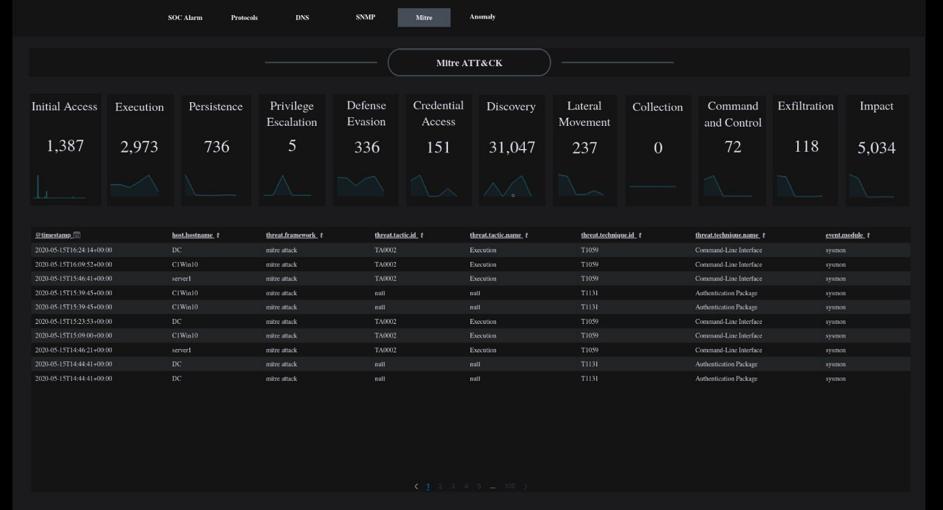Sort by threat.technique.id column header
The width and height of the screenshot is (943, 510).
tap(609, 235)
